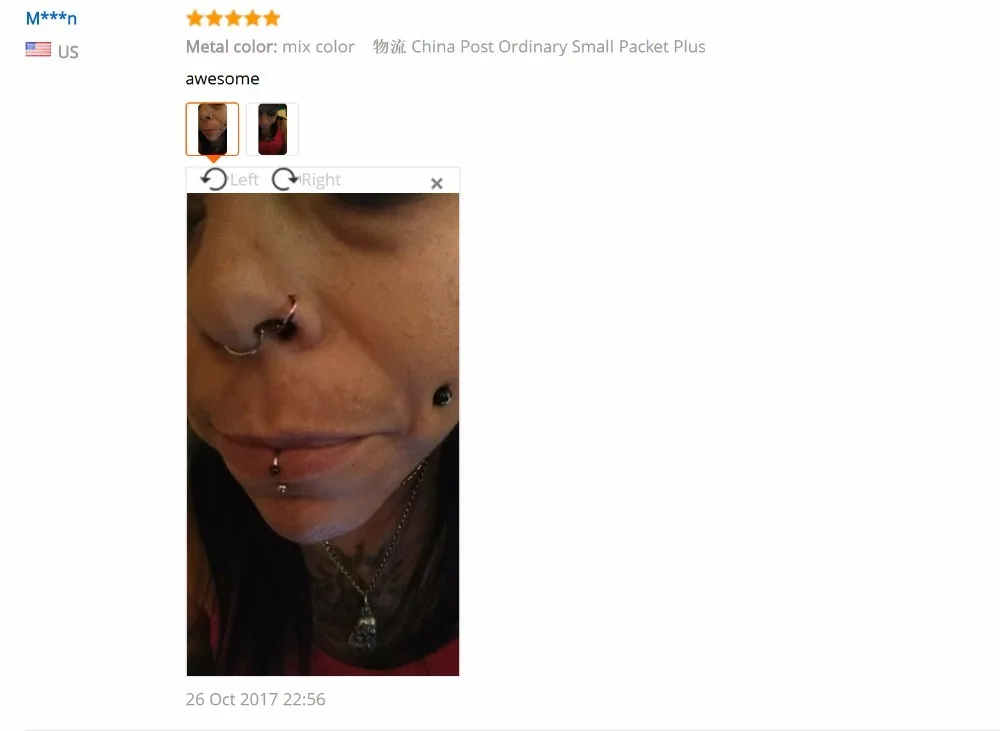Click the 'Right' rotate label
Screen dimensions: 1000x731
pos(321,179)
